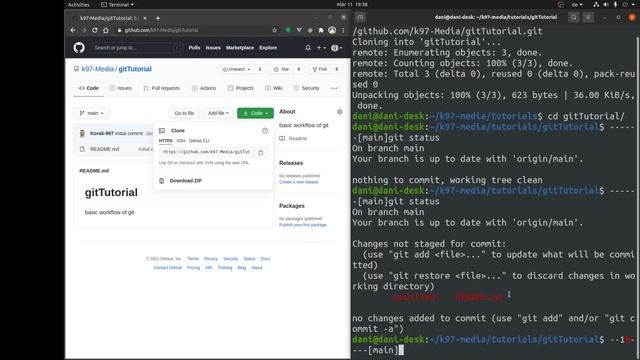Screen dimensions: 640x360
Task: Open a new terminal tab icon
Action: click(x=360, y=17)
